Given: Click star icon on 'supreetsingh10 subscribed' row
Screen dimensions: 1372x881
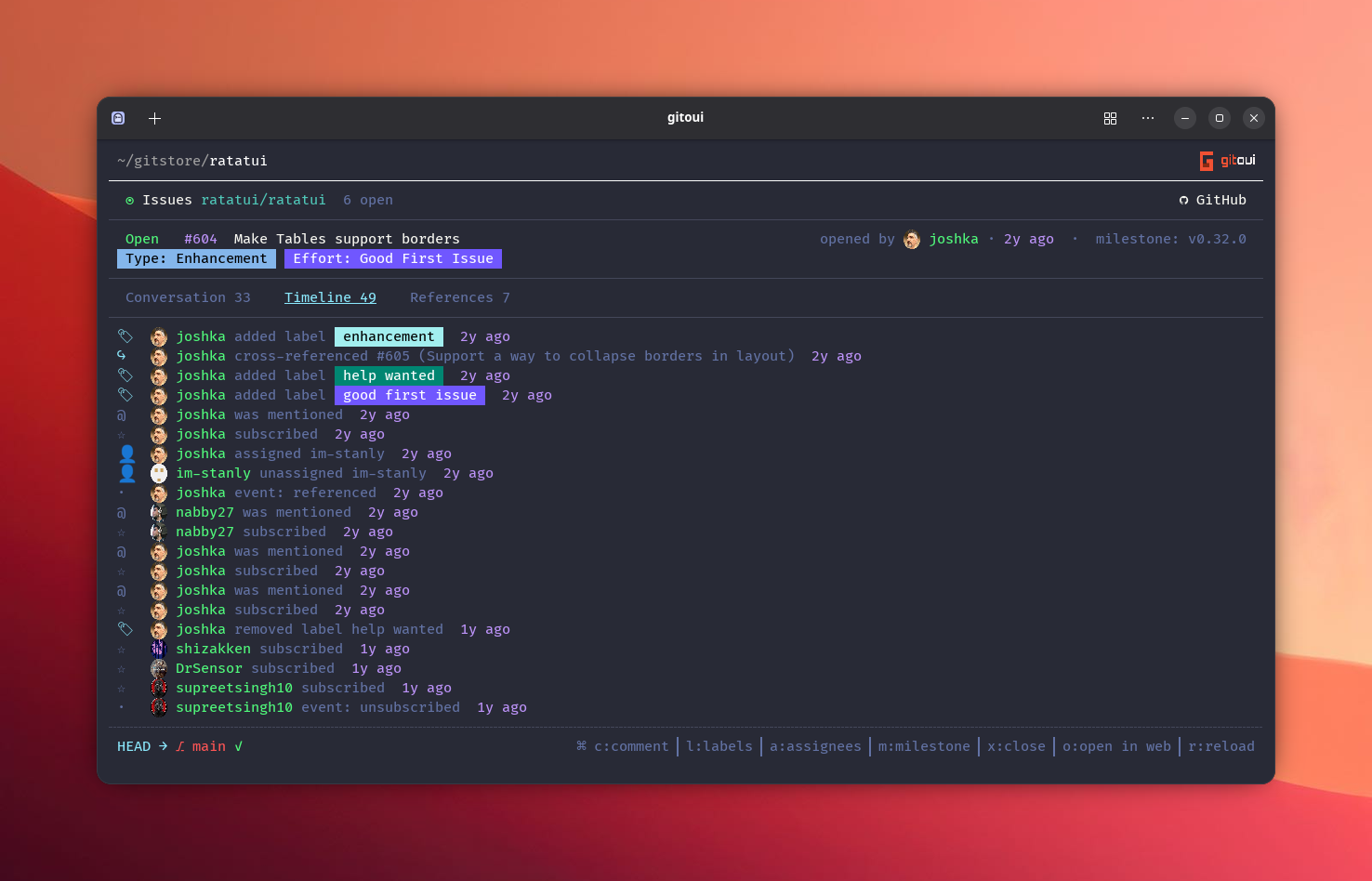Looking at the screenshot, I should [122, 689].
